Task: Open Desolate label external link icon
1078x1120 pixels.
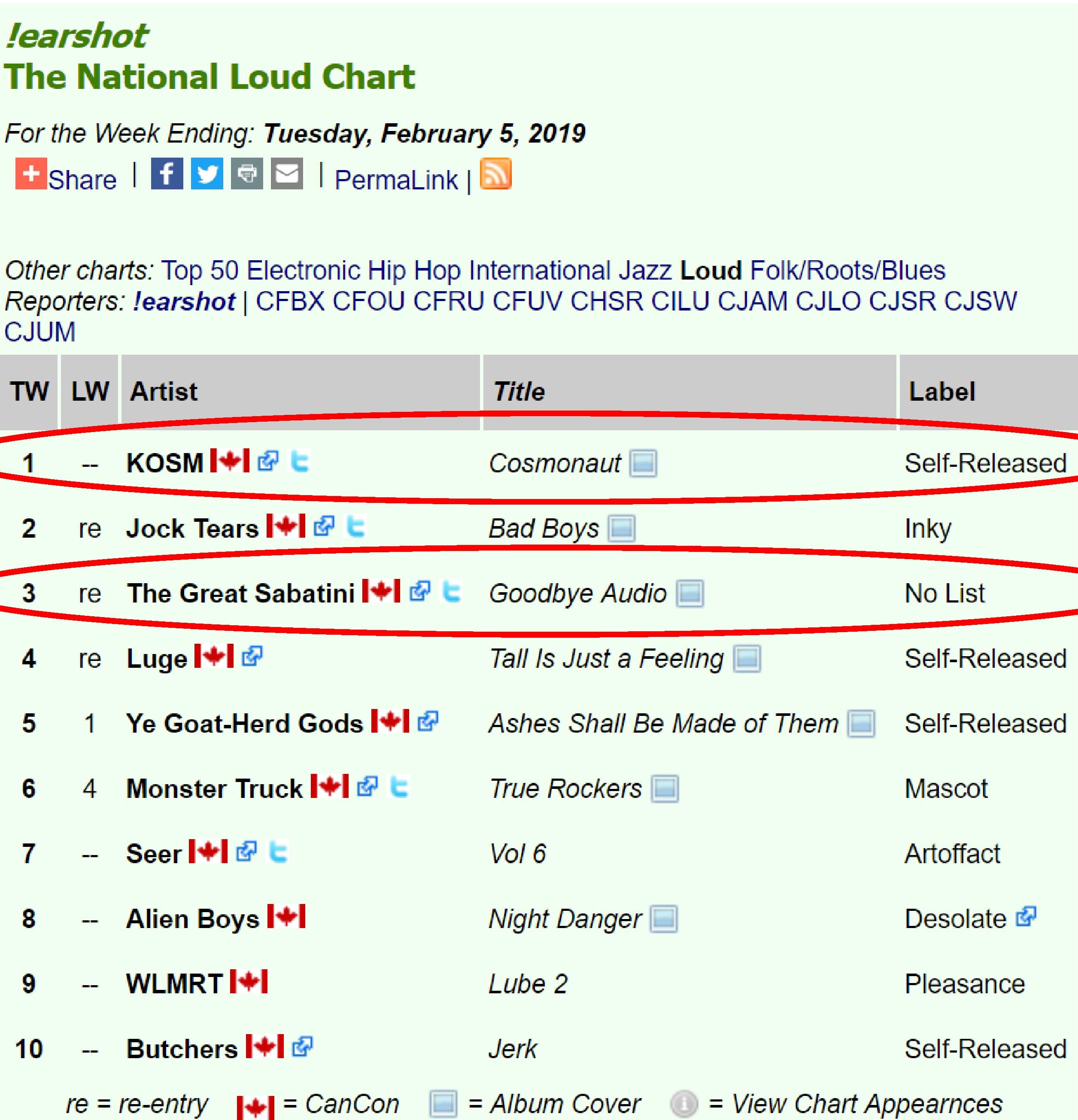Action: [1026, 917]
